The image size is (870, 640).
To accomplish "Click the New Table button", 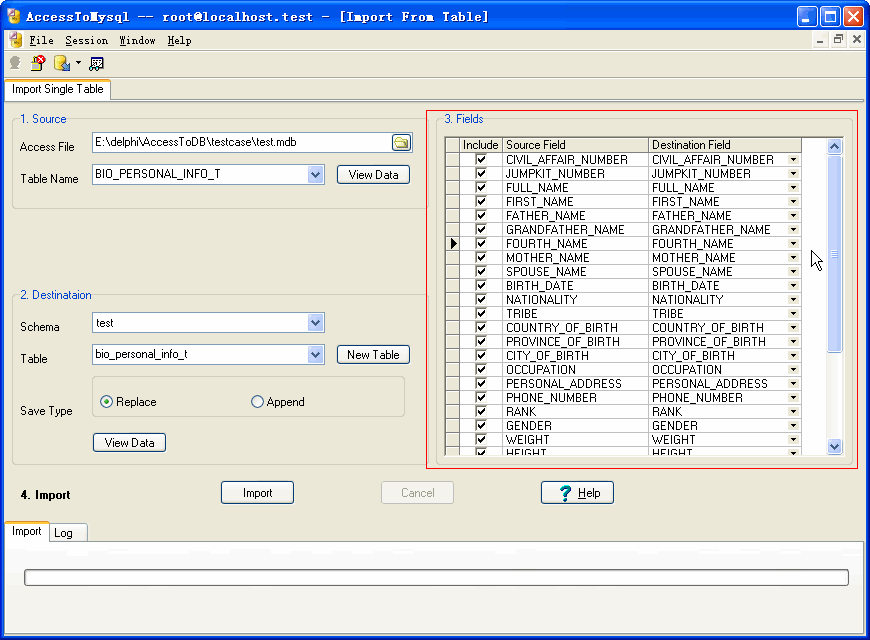I will [x=373, y=355].
